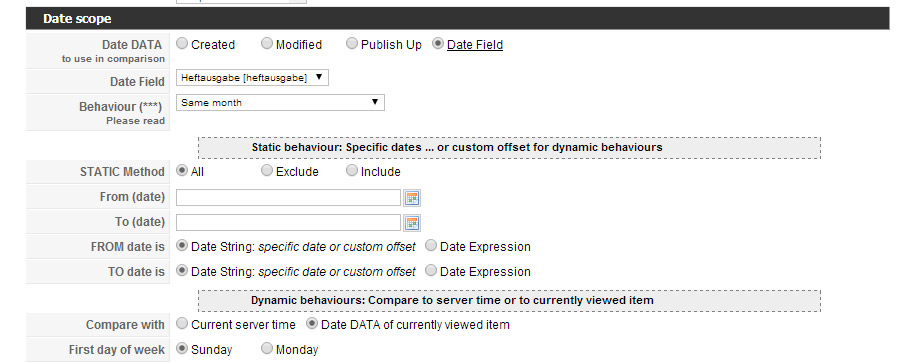
Task: Open the Heftausgabe Date Field dropdown
Action: pyautogui.click(x=252, y=78)
